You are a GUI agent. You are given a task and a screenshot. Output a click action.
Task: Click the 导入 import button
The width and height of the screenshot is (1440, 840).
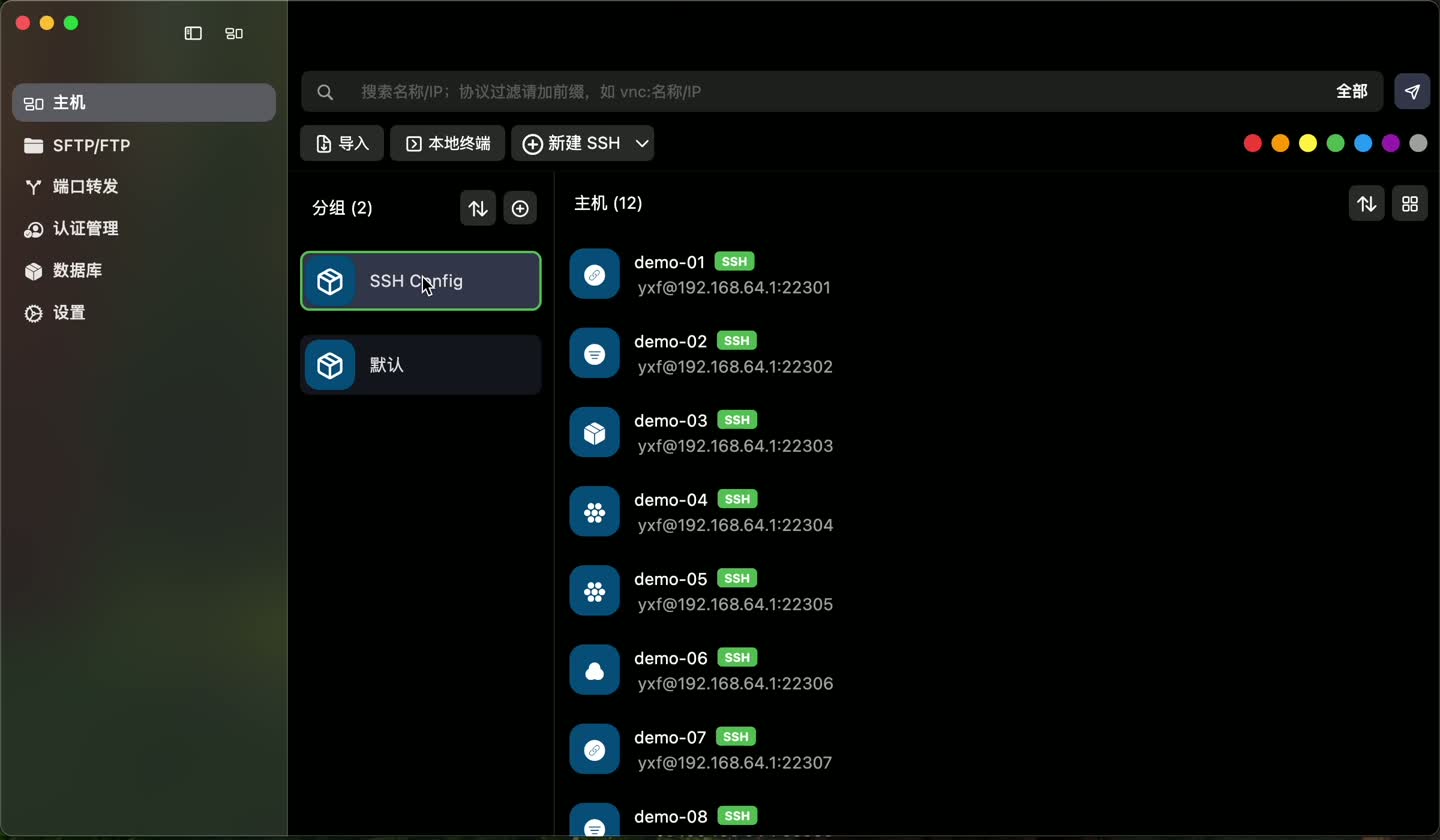click(x=342, y=143)
